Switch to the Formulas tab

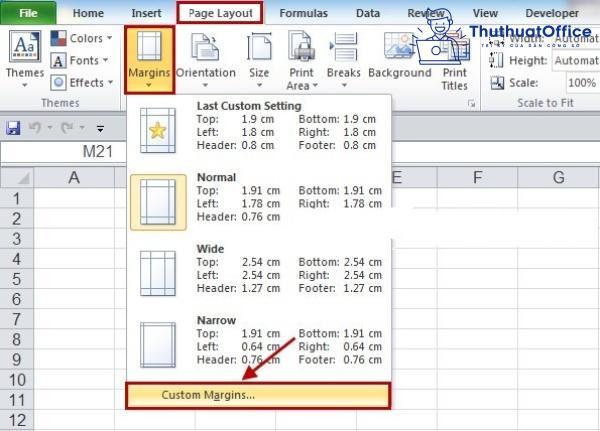click(x=303, y=13)
